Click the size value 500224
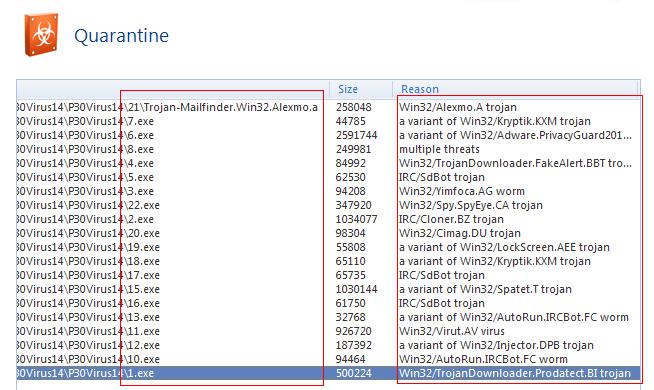654x390 pixels. coord(353,373)
